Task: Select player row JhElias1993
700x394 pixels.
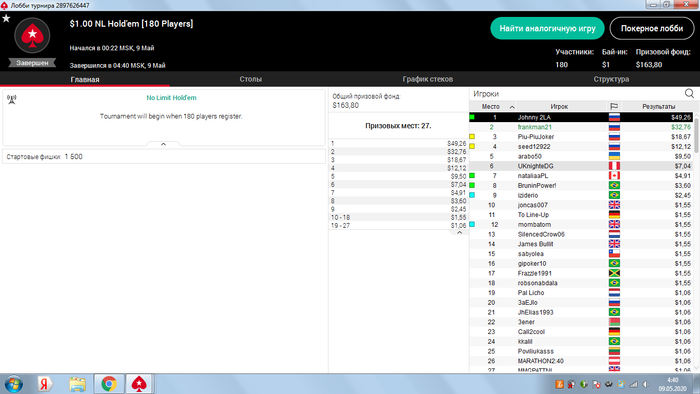Action: point(581,312)
